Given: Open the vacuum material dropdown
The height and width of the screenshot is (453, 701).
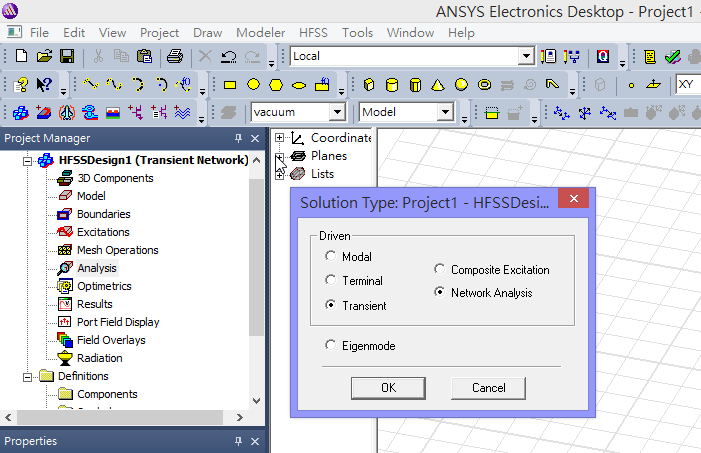Looking at the screenshot, I should click(x=338, y=112).
